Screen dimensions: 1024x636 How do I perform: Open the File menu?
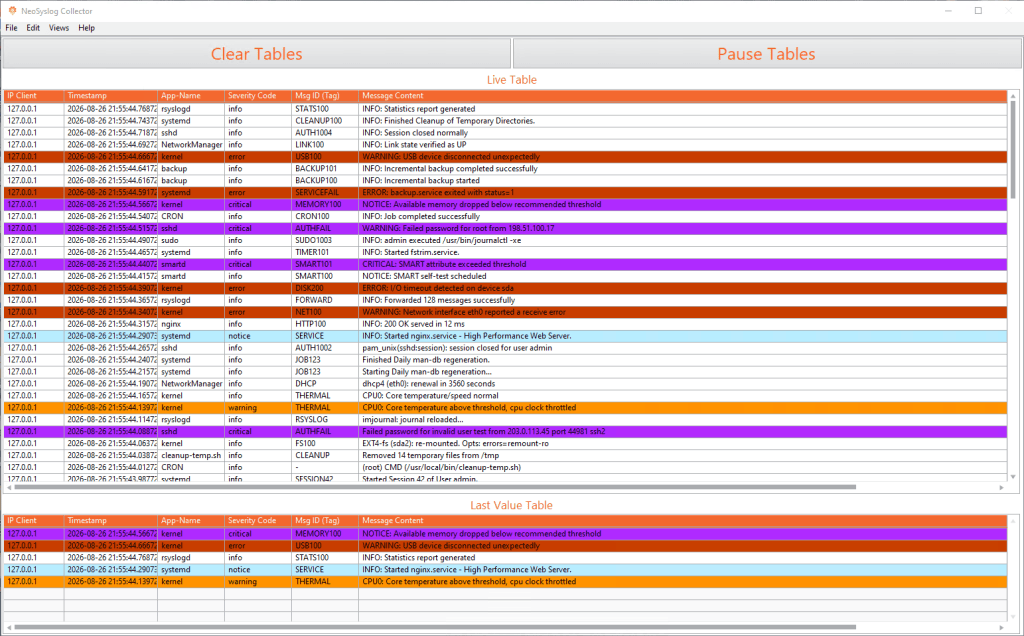pyautogui.click(x=12, y=28)
